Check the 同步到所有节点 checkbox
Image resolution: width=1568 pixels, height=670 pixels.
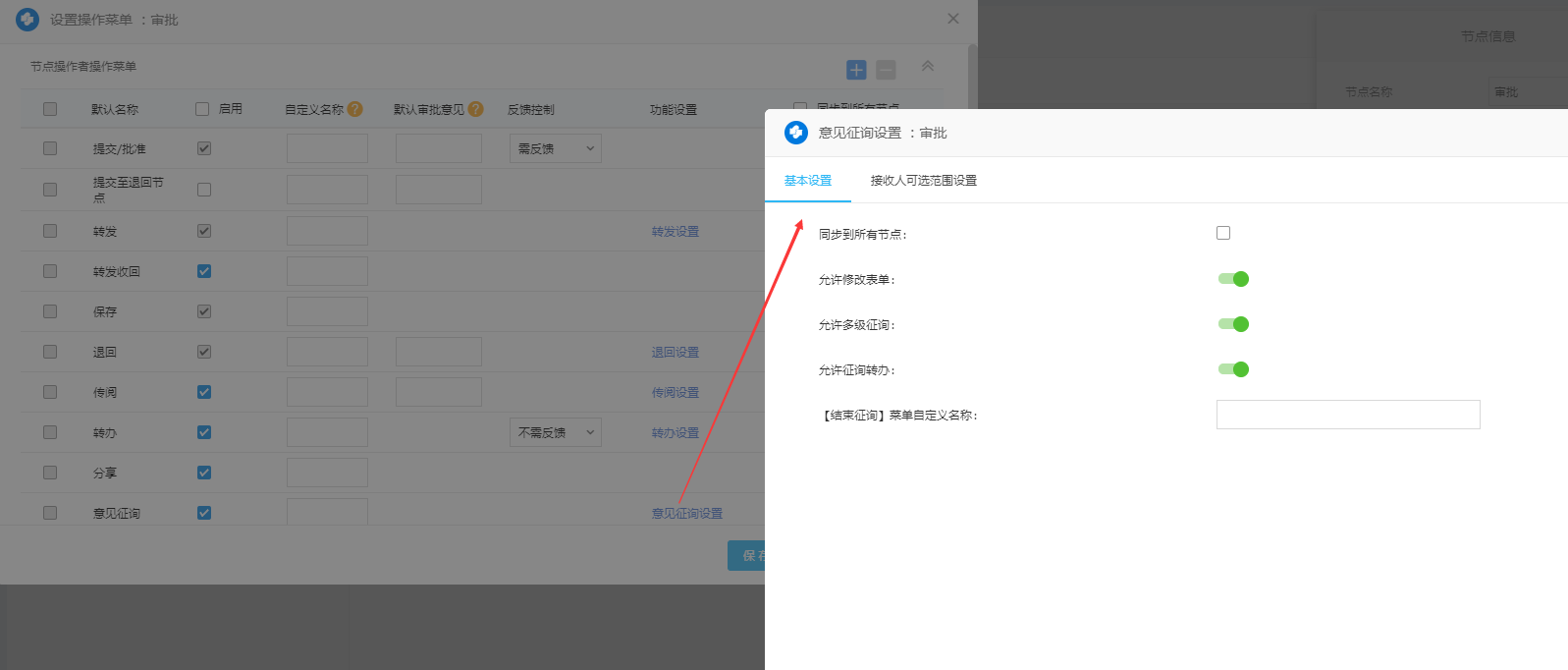coord(1223,233)
